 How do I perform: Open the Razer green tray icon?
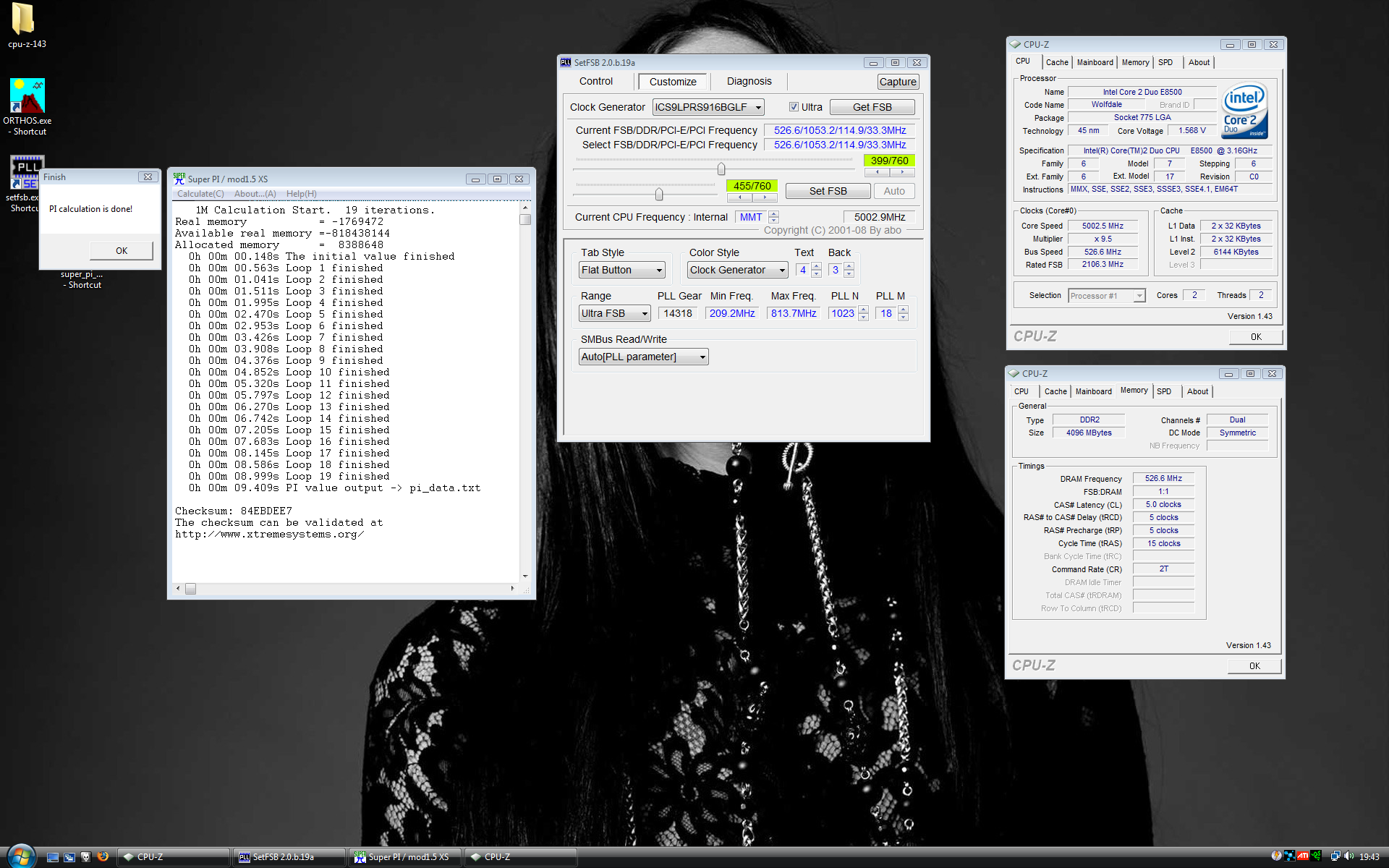click(x=1315, y=856)
